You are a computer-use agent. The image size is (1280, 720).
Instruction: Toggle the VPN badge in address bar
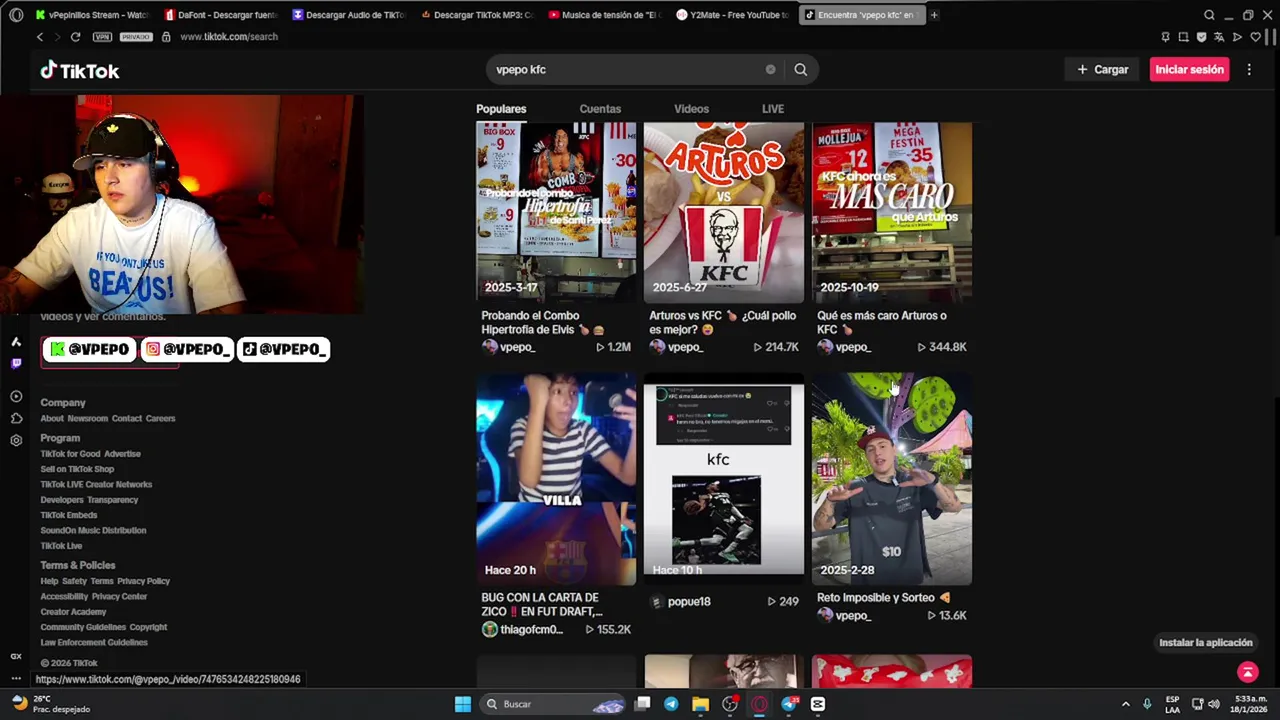[x=102, y=37]
